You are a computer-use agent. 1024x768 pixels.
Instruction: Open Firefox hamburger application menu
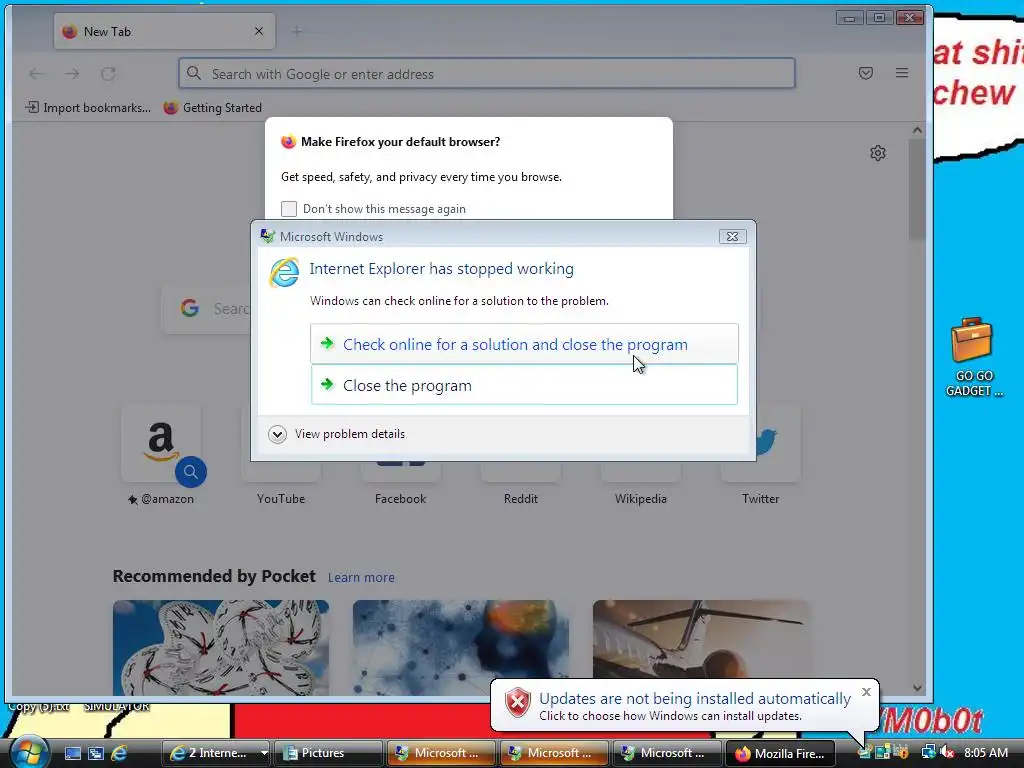point(902,73)
